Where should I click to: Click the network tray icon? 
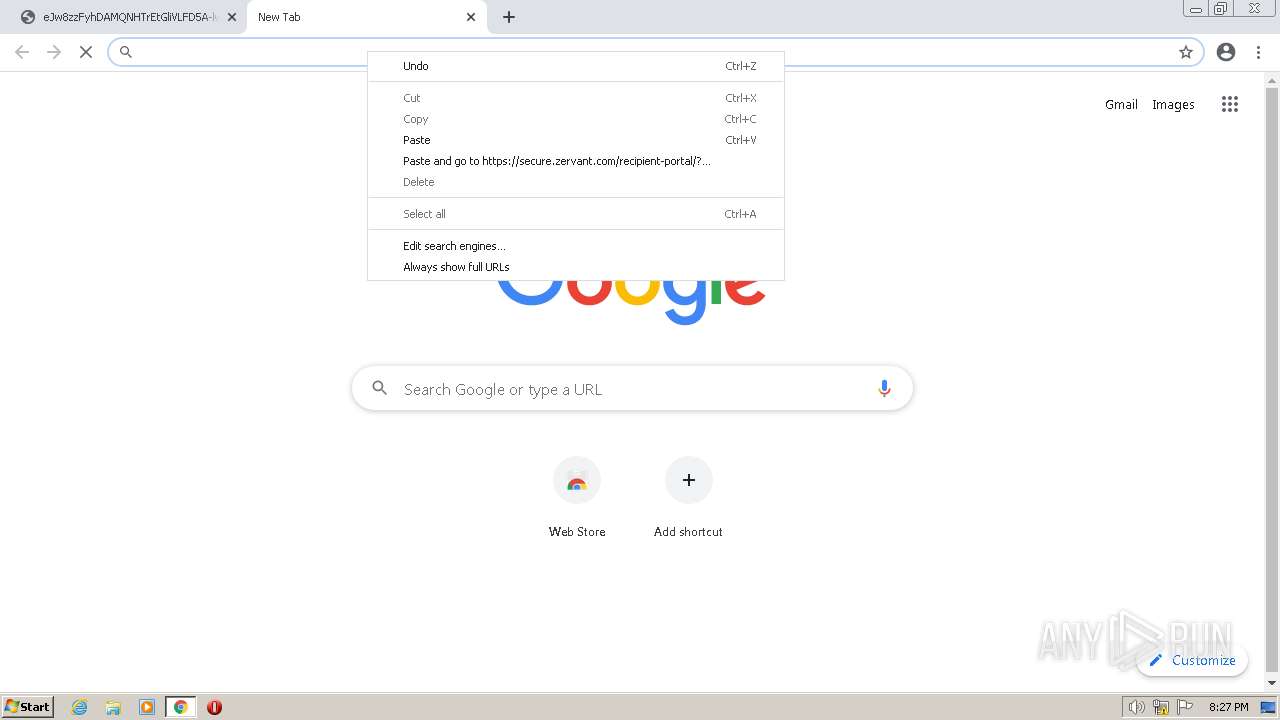[1161, 707]
